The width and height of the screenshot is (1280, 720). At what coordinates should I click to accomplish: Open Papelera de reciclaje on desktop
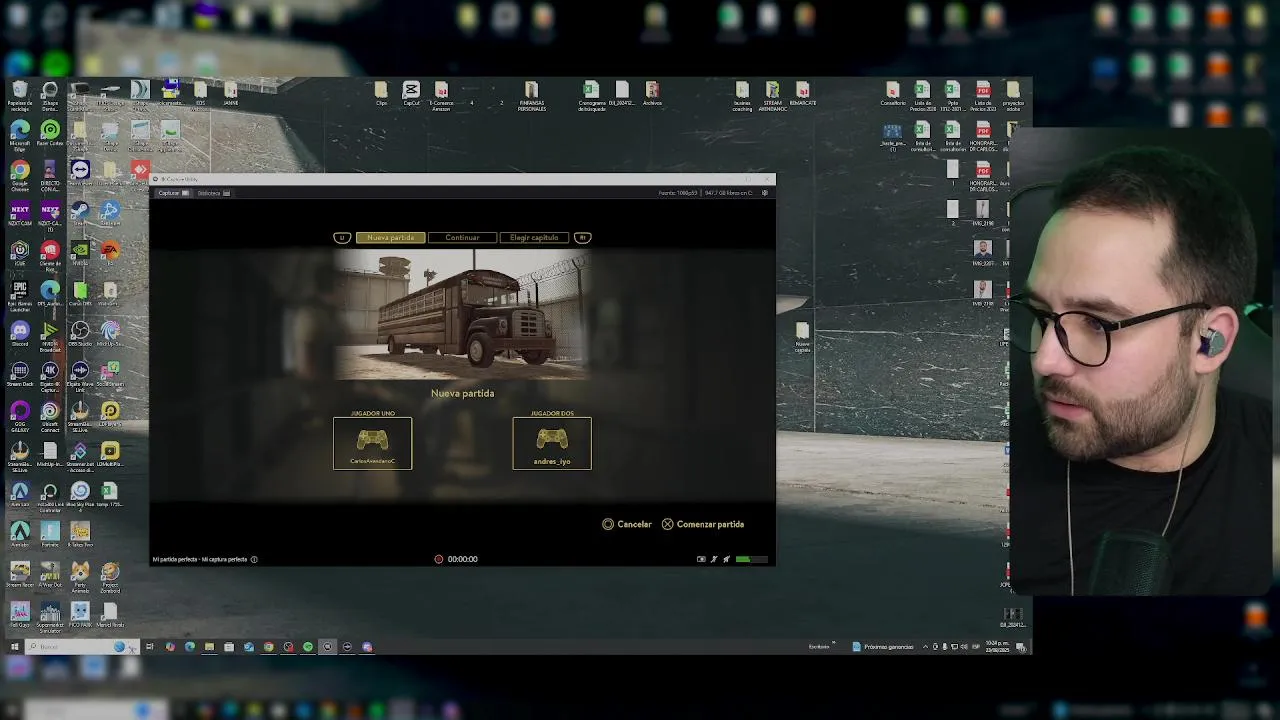click(x=19, y=96)
